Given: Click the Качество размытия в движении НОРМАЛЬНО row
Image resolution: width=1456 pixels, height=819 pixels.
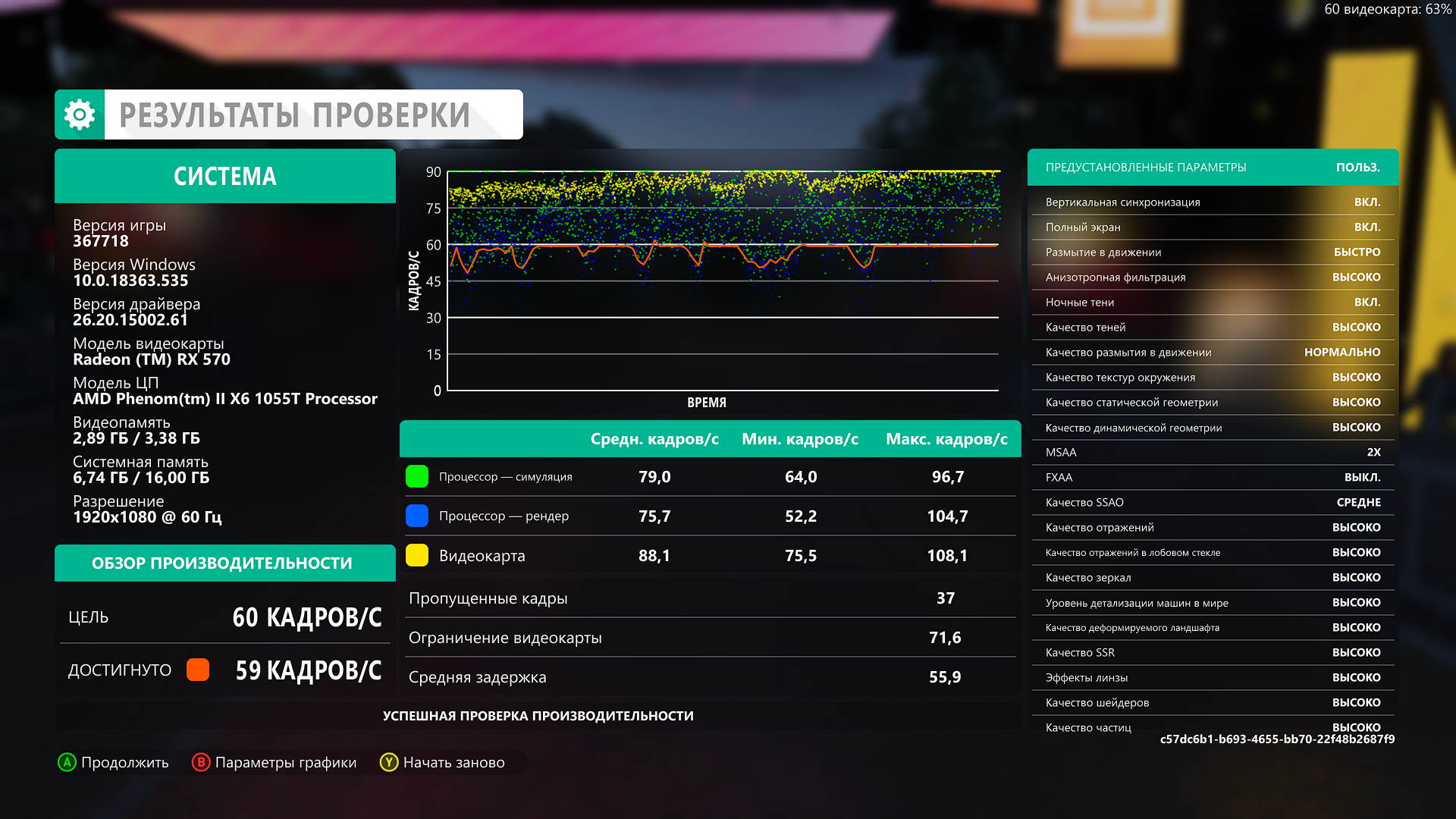Looking at the screenshot, I should [x=1213, y=352].
